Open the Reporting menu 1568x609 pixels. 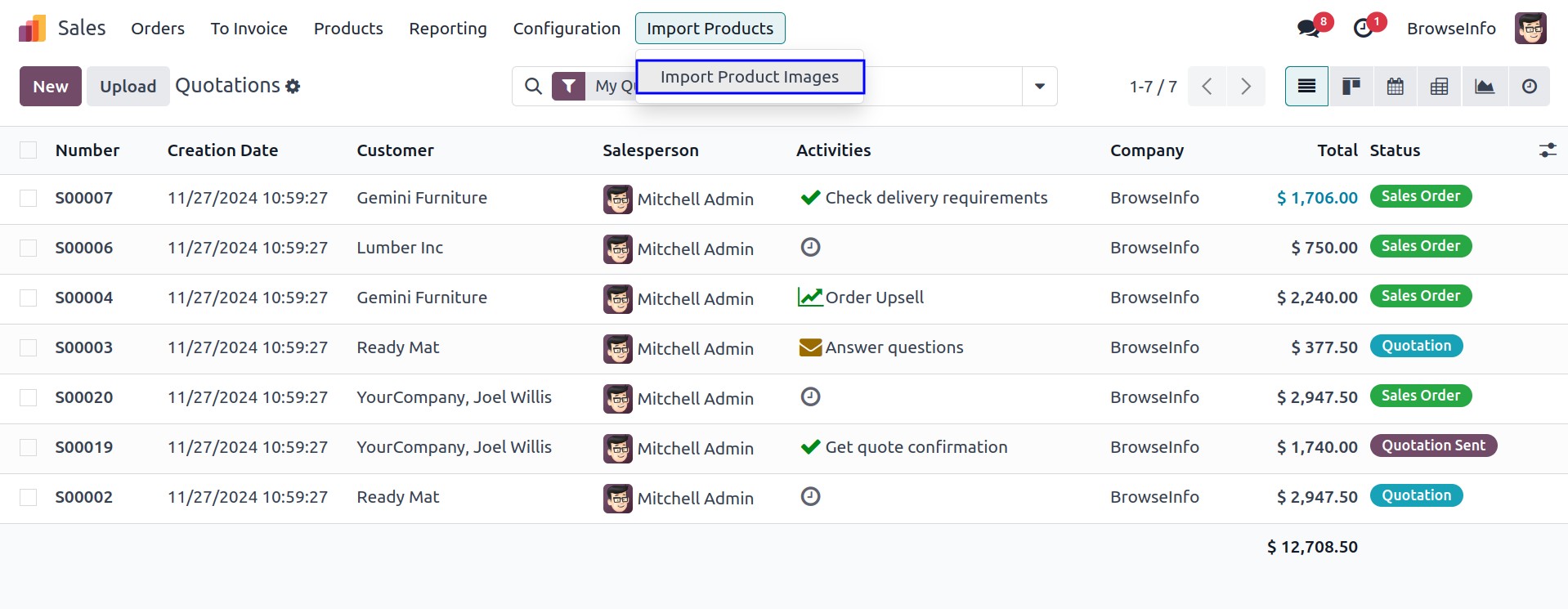click(448, 29)
